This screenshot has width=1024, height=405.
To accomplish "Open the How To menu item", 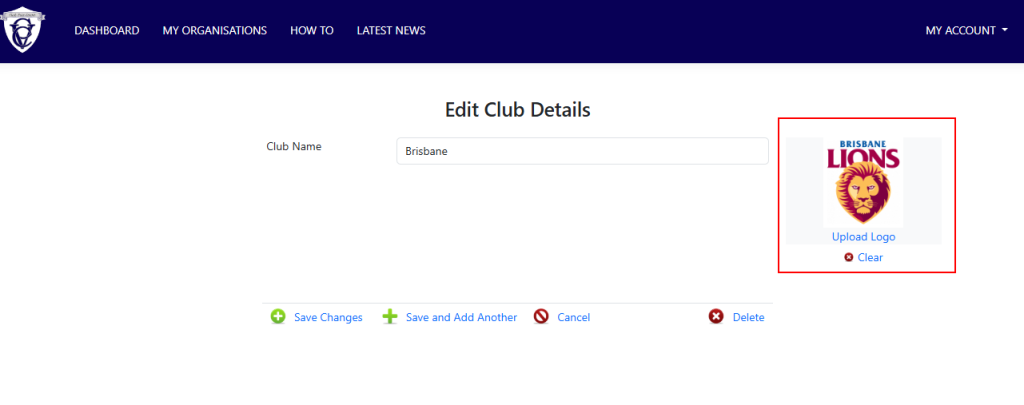I will point(312,31).
